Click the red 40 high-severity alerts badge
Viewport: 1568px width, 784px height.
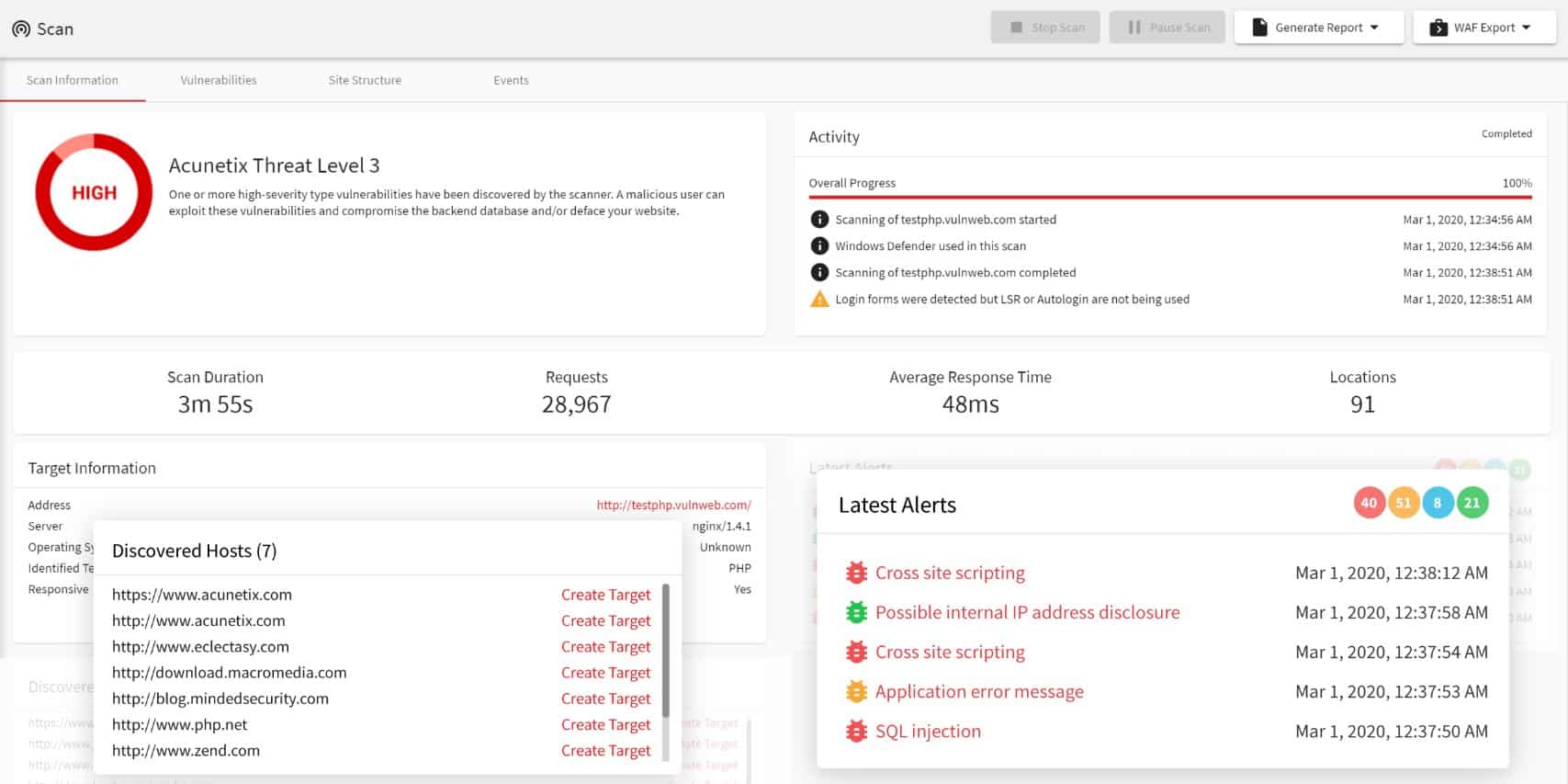[x=1369, y=503]
